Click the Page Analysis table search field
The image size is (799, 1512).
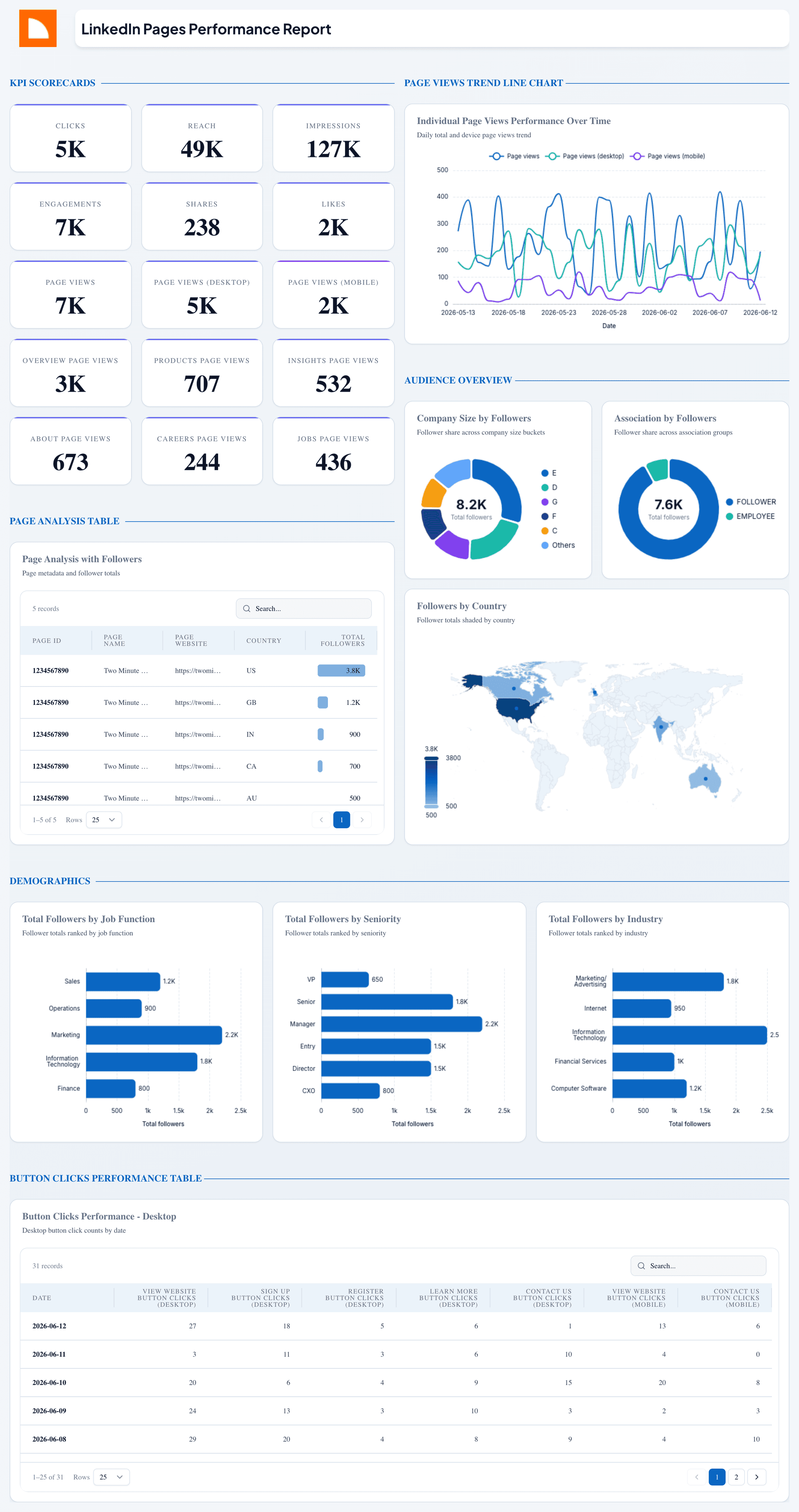coord(304,609)
